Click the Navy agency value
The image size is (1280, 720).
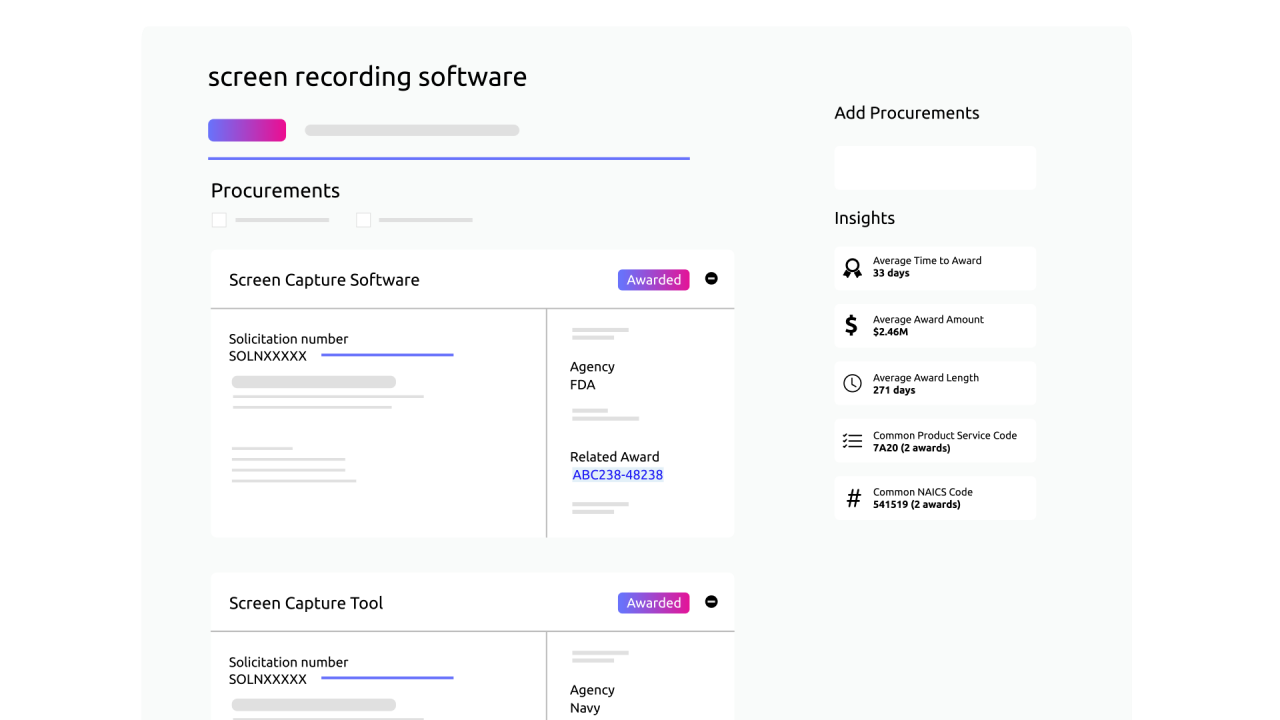coord(585,708)
